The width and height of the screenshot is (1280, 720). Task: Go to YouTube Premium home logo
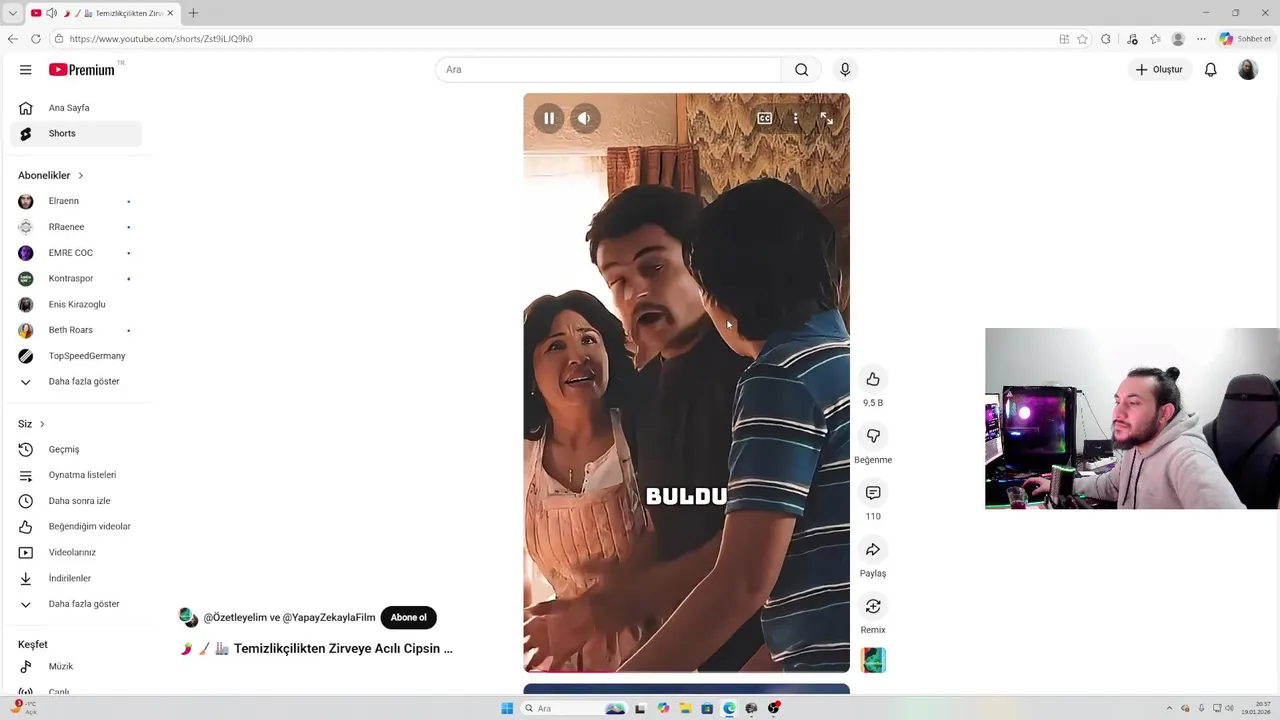coord(83,69)
